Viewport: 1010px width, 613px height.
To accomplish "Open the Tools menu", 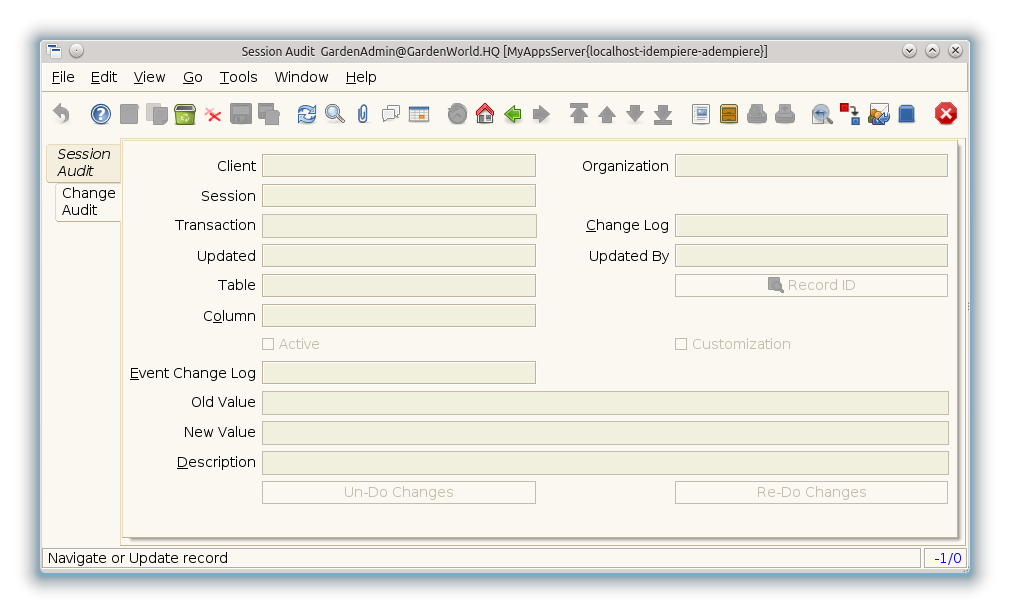I will pos(238,77).
